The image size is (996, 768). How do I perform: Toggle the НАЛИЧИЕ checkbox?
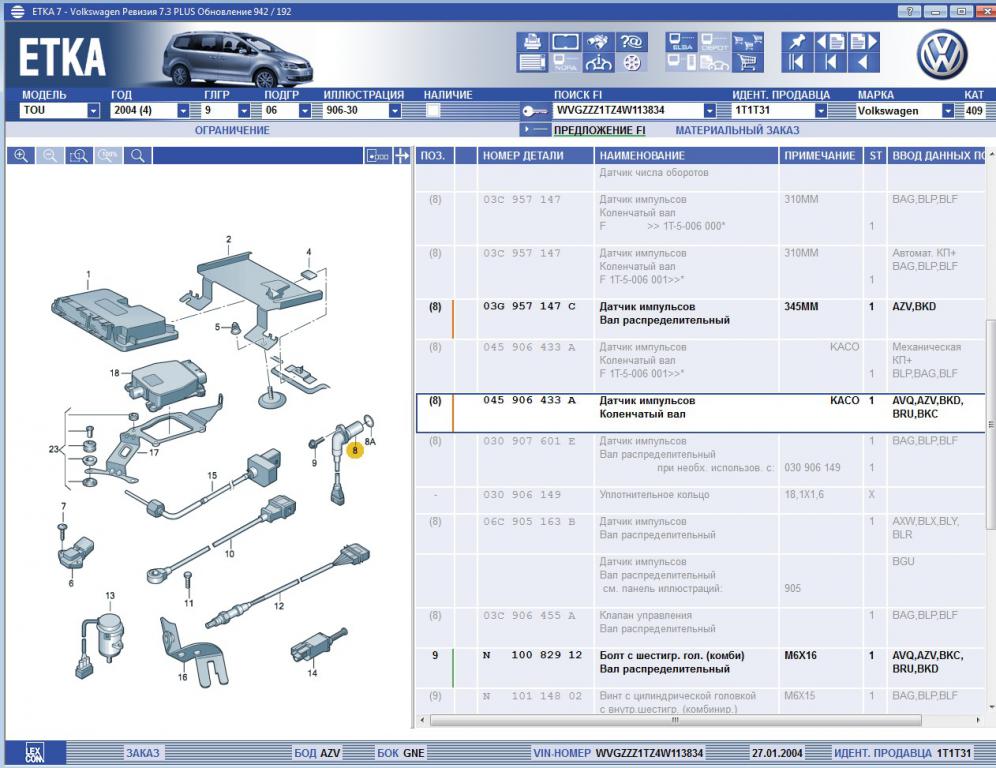click(x=433, y=111)
